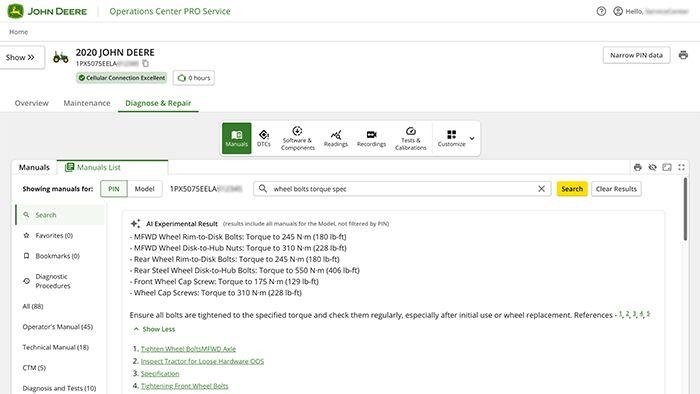This screenshot has width=700, height=394.
Task: Open the Readings tool
Action: point(336,138)
